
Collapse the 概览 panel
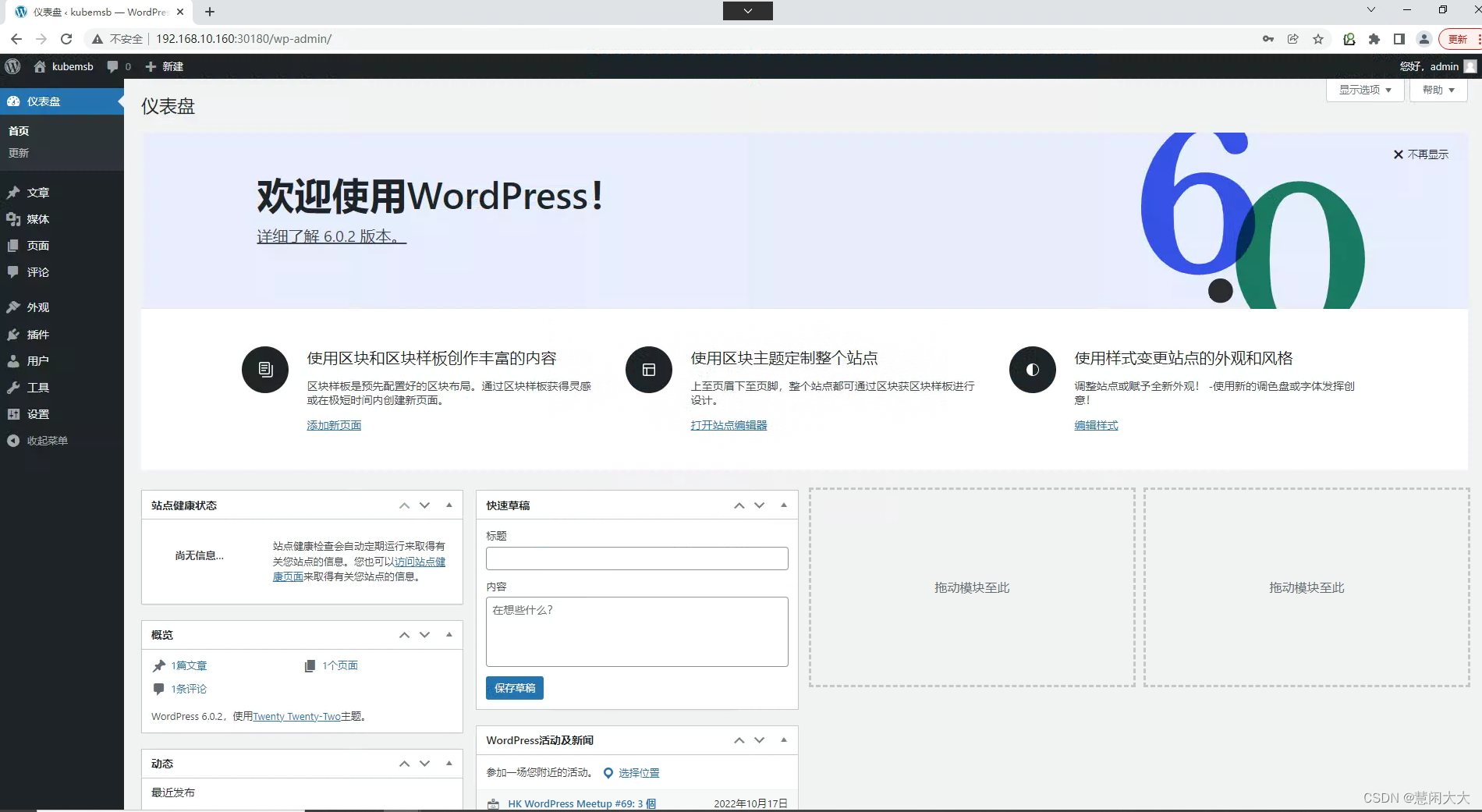[x=449, y=635]
